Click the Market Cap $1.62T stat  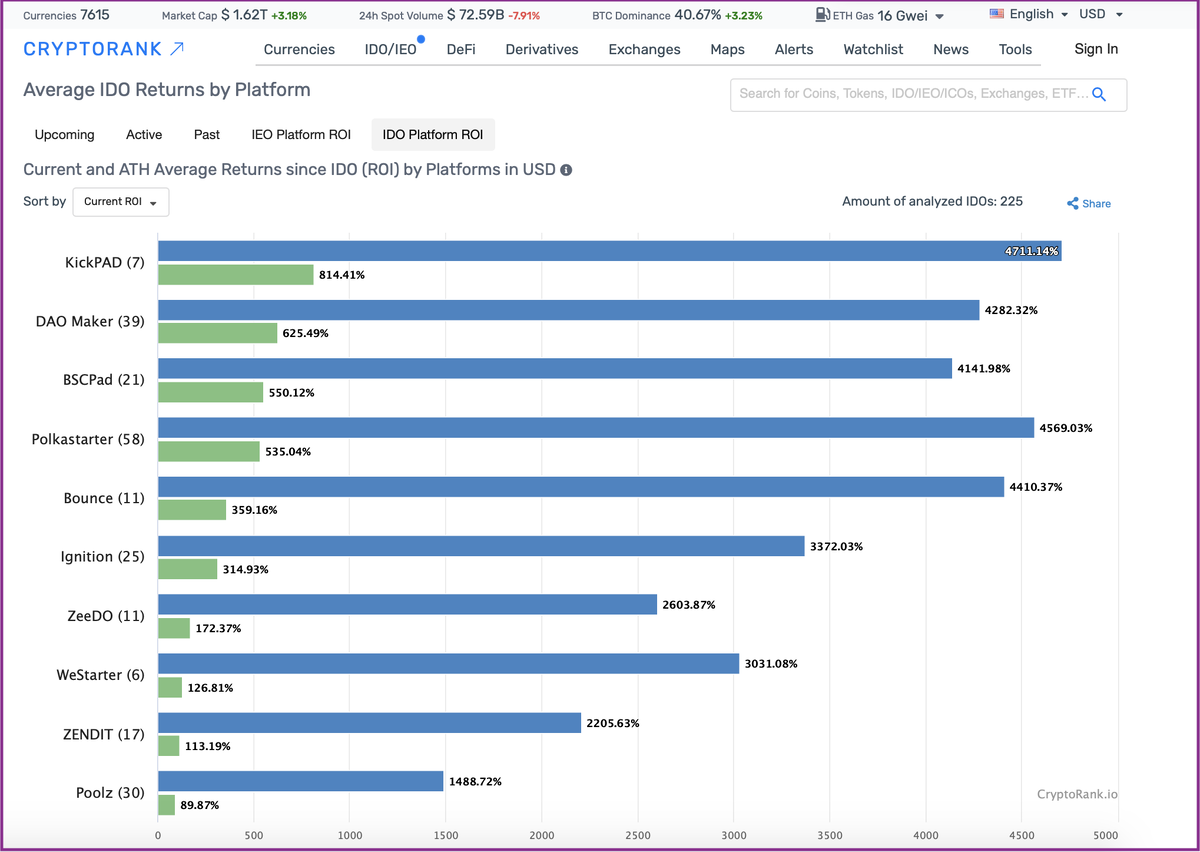(234, 15)
